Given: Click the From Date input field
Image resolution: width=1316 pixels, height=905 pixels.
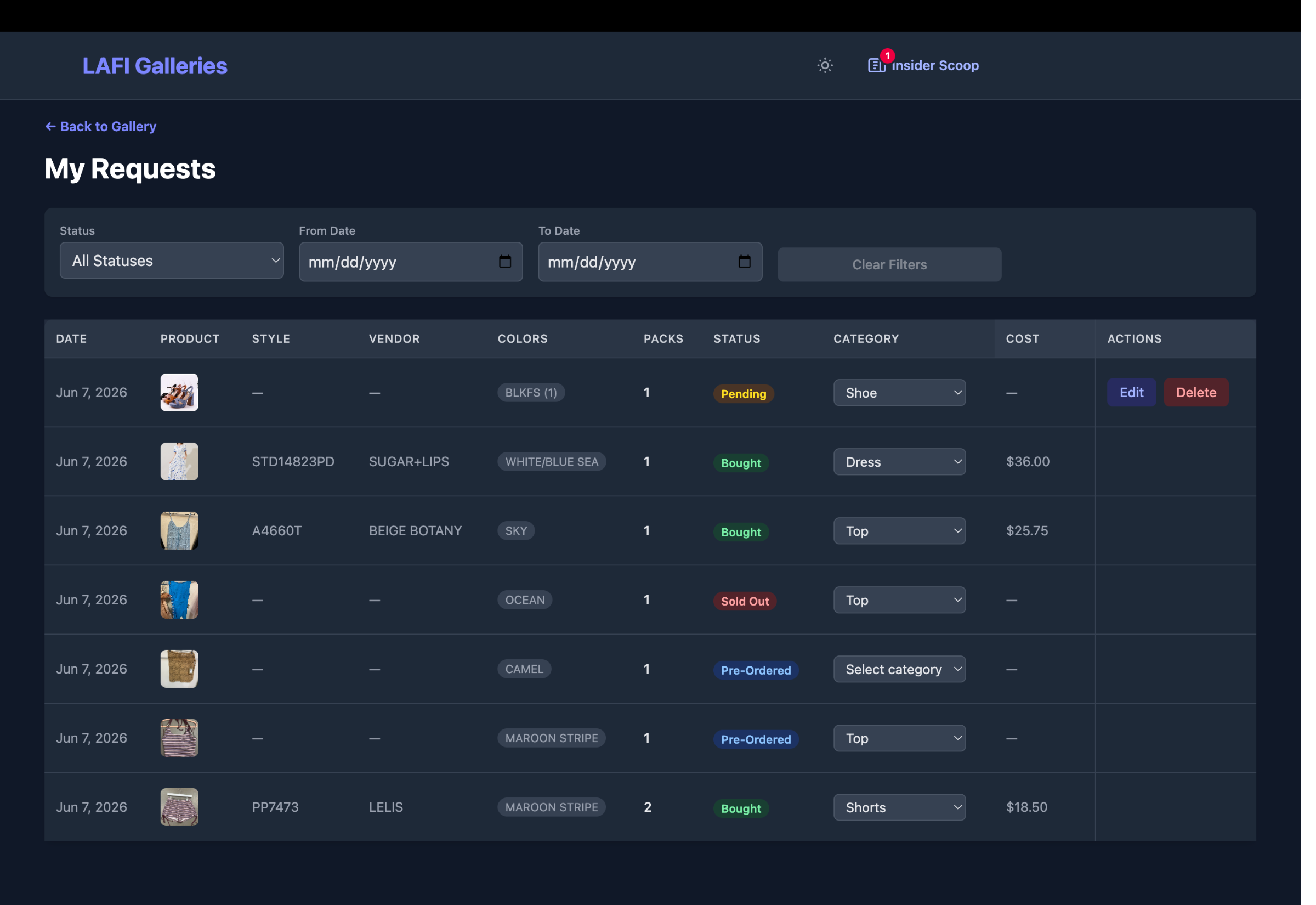Looking at the screenshot, I should click(411, 262).
